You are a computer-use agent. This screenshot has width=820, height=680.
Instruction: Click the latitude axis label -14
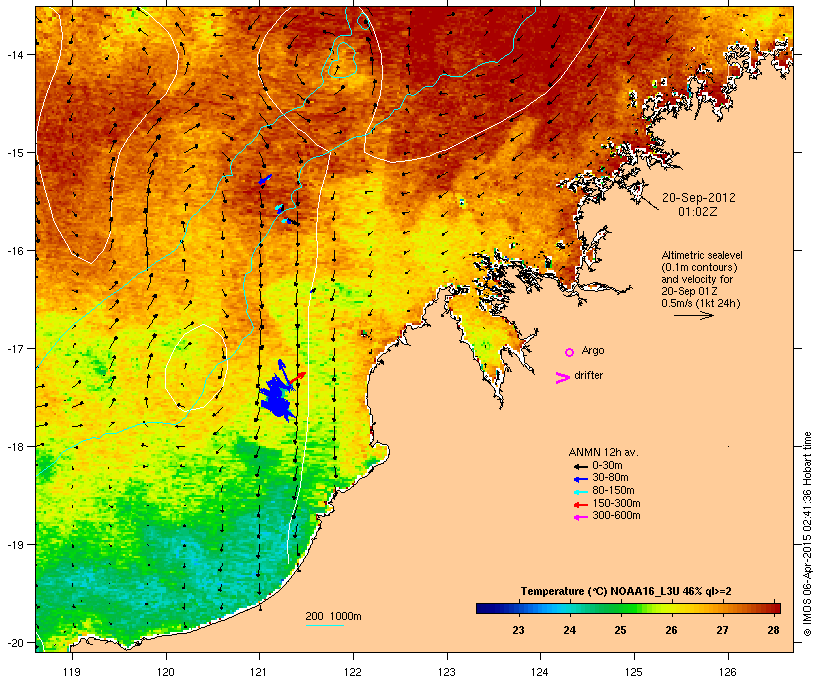pos(14,54)
